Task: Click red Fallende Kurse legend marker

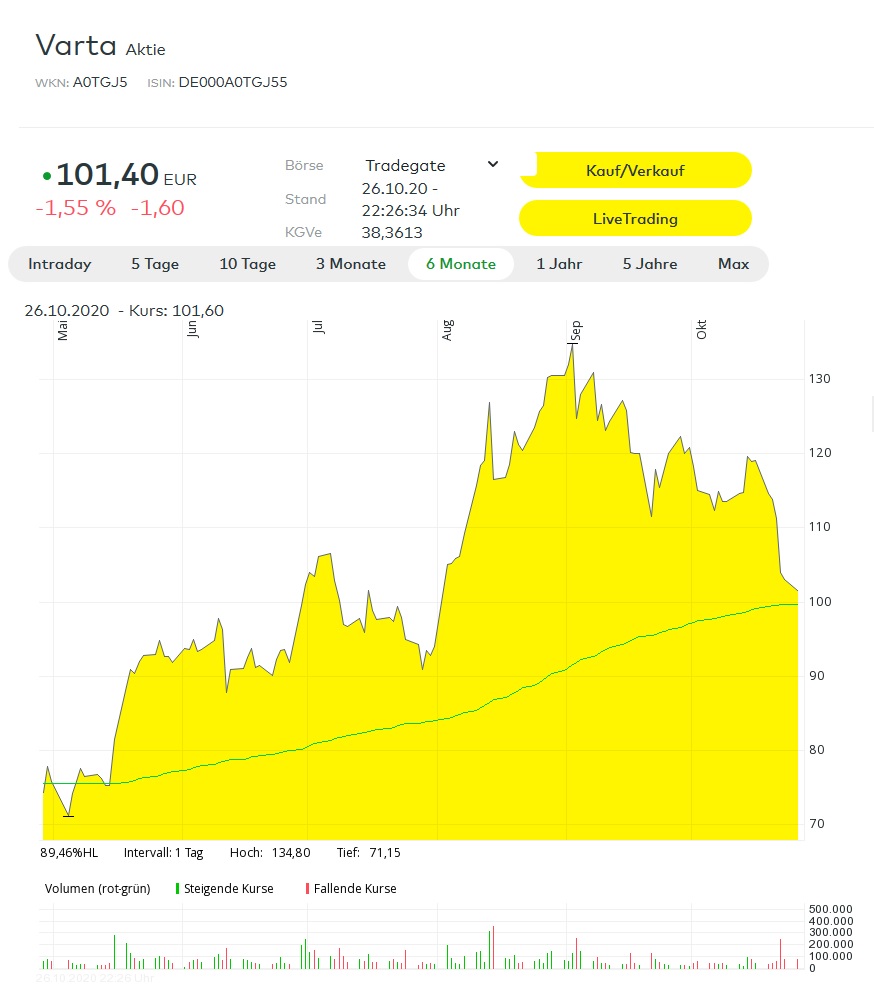Action: (307, 888)
